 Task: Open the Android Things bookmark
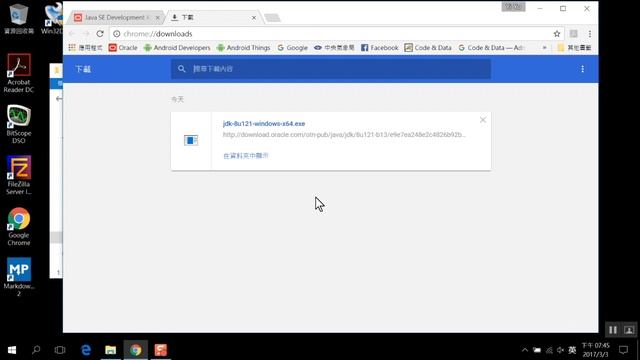coord(243,48)
